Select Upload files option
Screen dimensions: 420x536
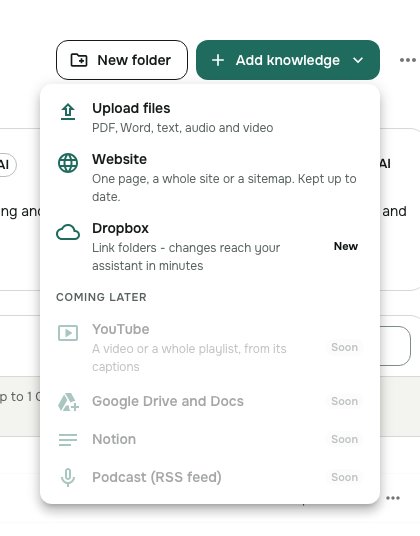[x=210, y=118]
